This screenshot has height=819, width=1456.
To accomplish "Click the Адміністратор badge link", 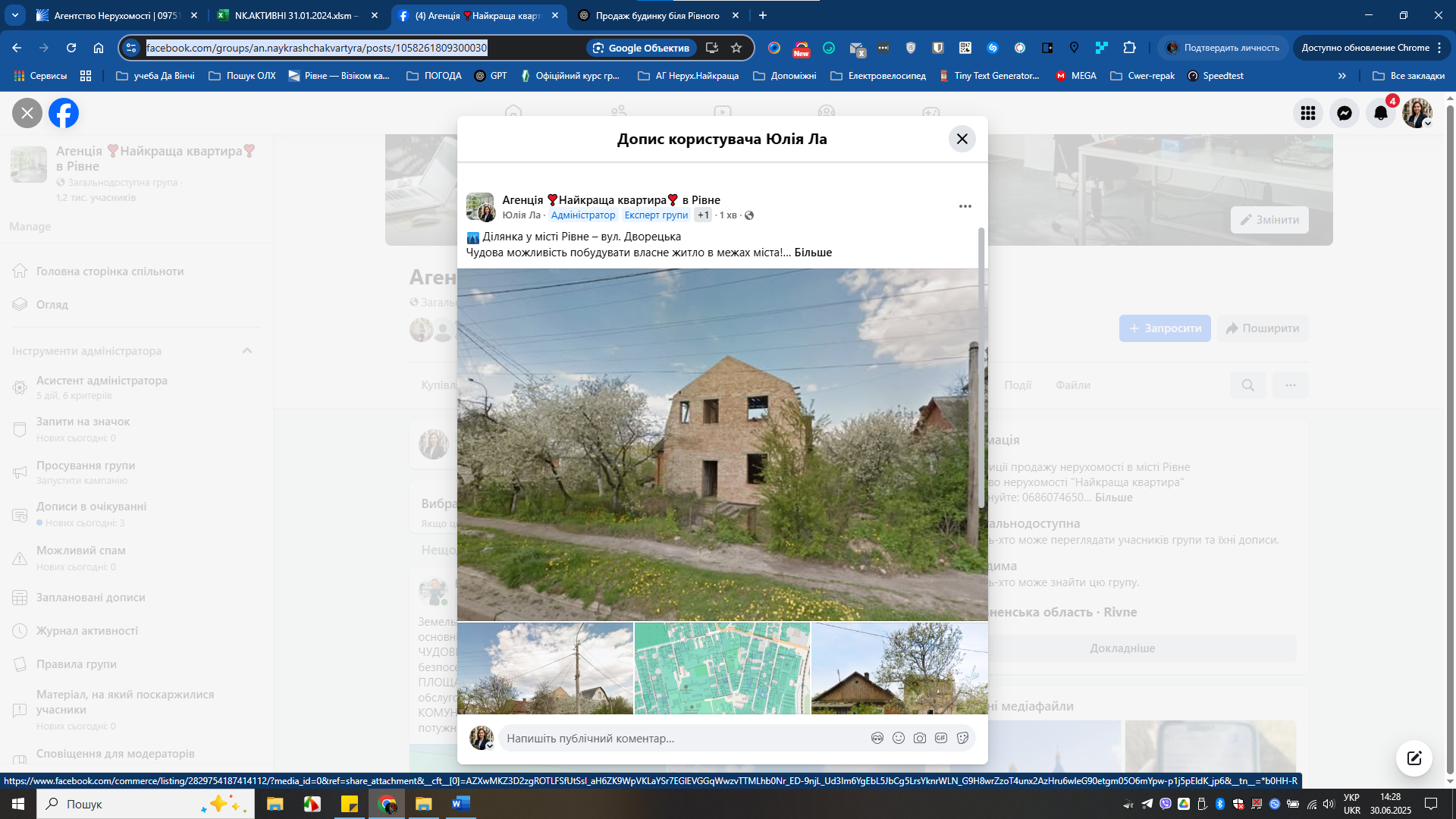I will (x=582, y=215).
